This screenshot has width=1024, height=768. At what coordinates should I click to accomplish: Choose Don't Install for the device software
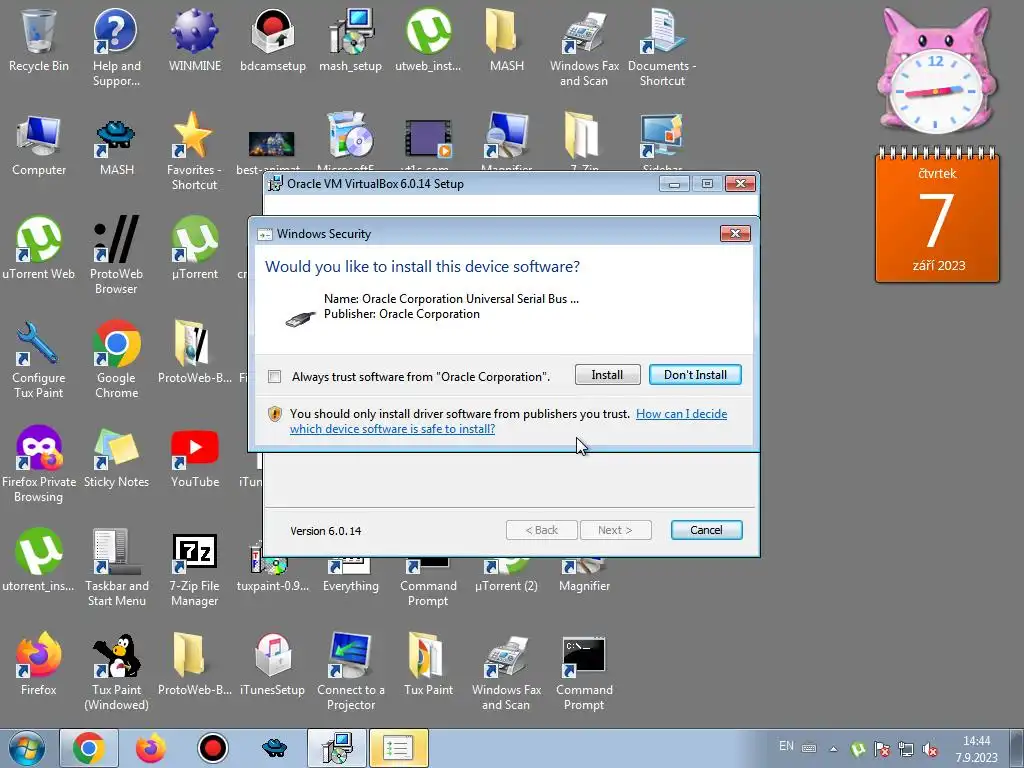pyautogui.click(x=695, y=375)
